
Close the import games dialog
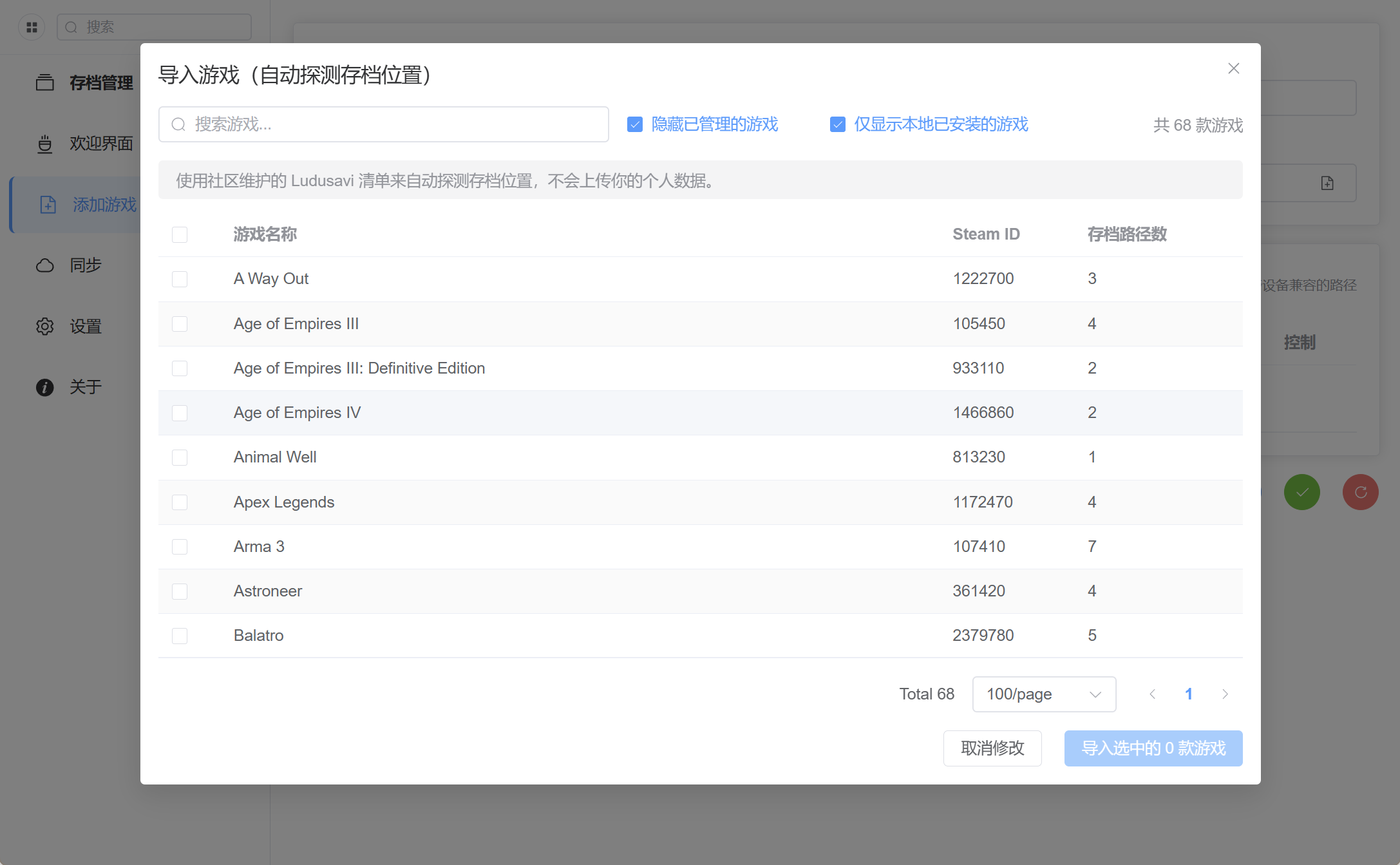[x=1233, y=68]
